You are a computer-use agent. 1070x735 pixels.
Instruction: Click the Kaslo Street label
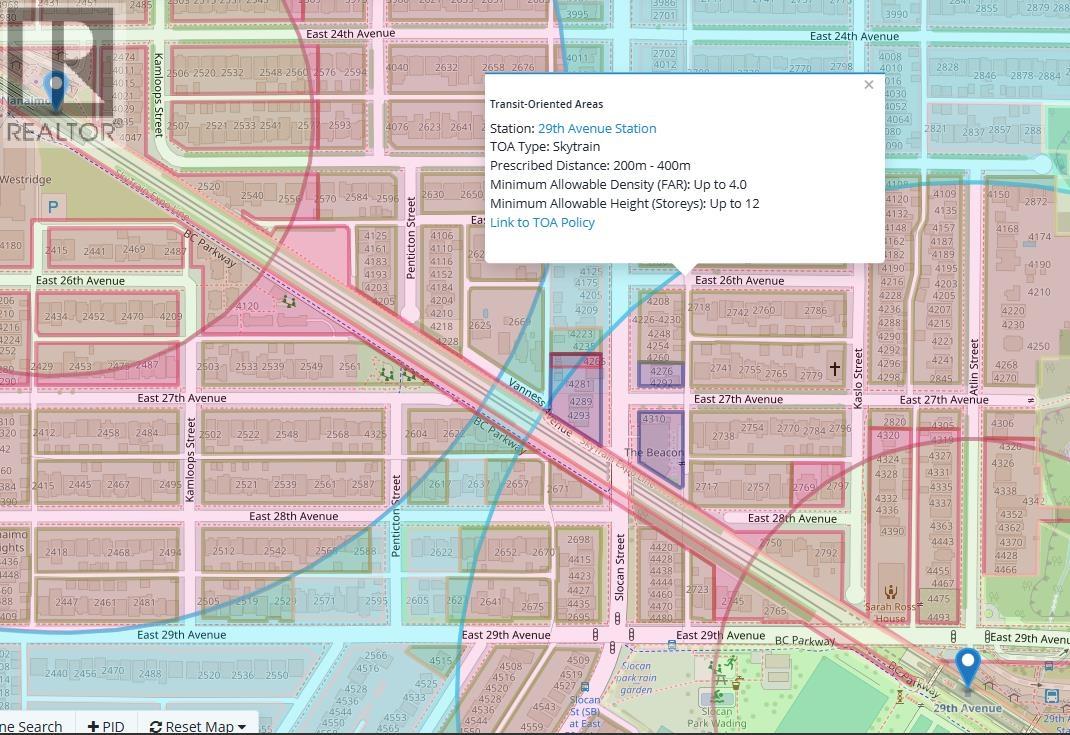pos(858,379)
